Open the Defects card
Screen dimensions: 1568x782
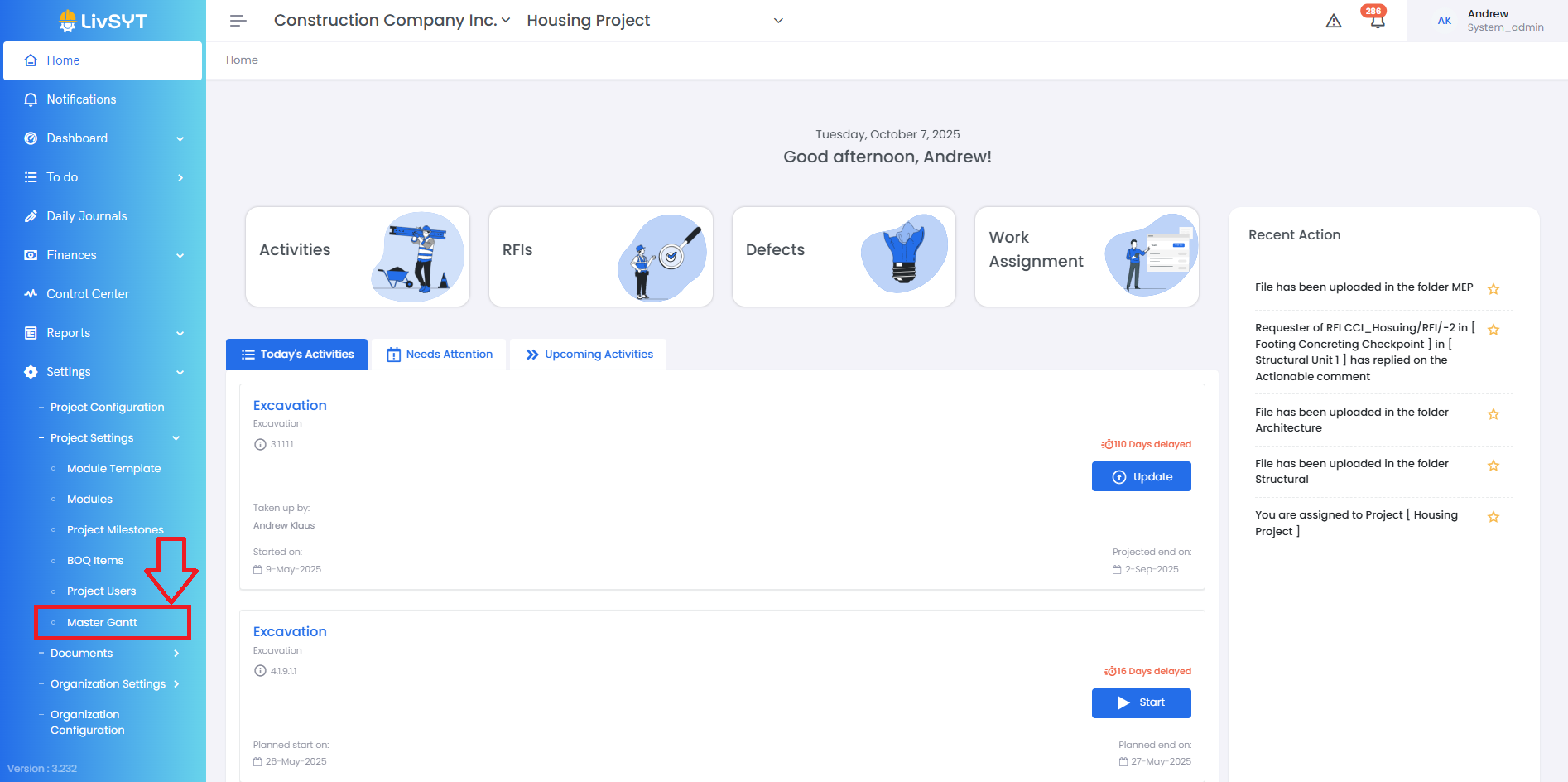coord(843,257)
